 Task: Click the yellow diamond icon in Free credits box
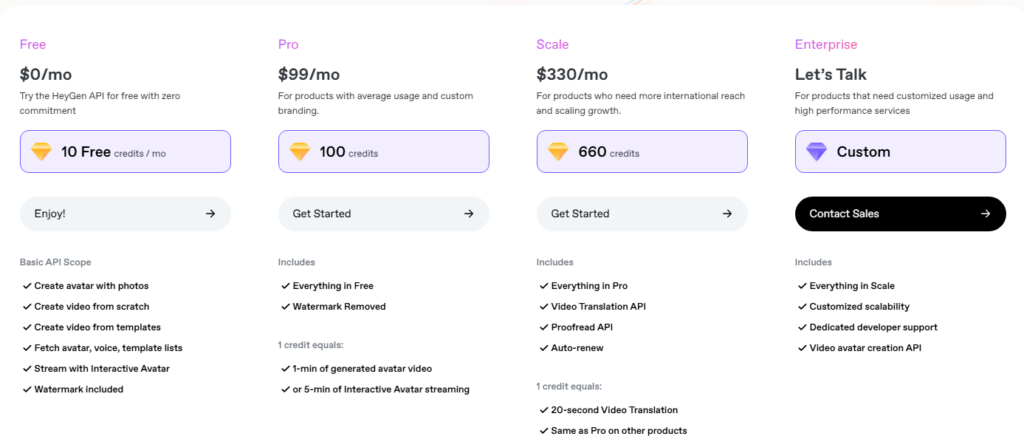41,152
